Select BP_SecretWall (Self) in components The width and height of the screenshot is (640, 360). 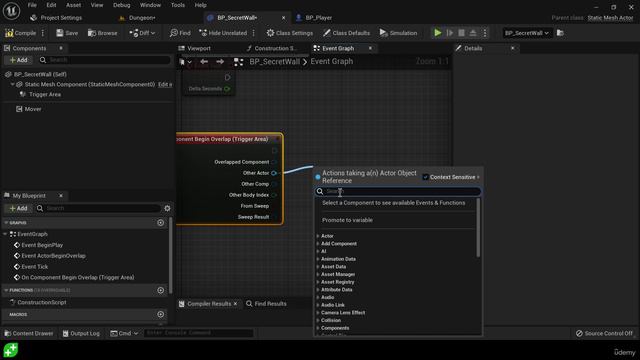pos(40,74)
